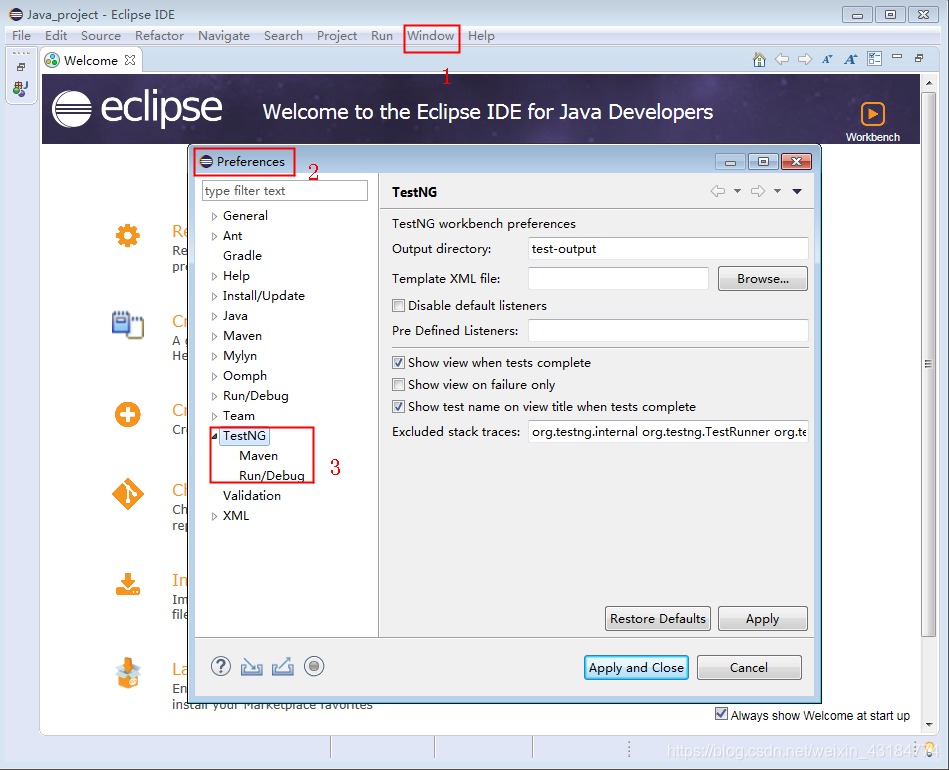Click the orange gear icon on the Welcome page
This screenshot has width=949, height=770.
(x=128, y=235)
